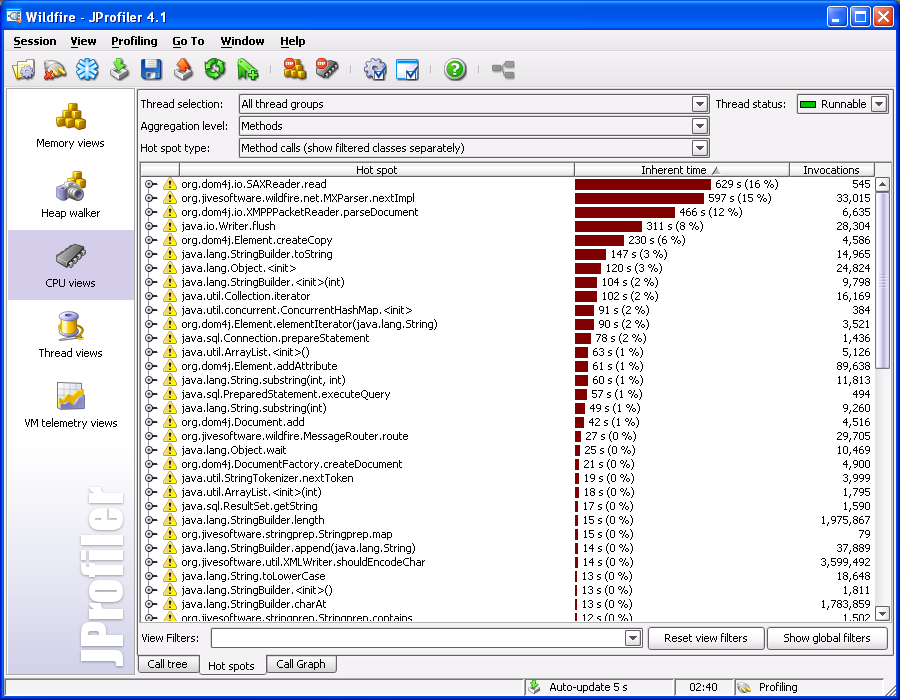Open Heap walker in sidebar
The image size is (900, 700).
71,195
